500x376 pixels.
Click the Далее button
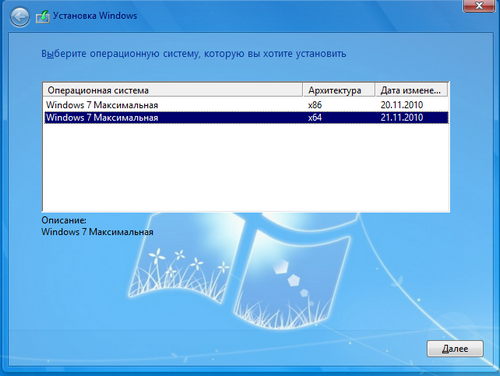[x=455, y=349]
